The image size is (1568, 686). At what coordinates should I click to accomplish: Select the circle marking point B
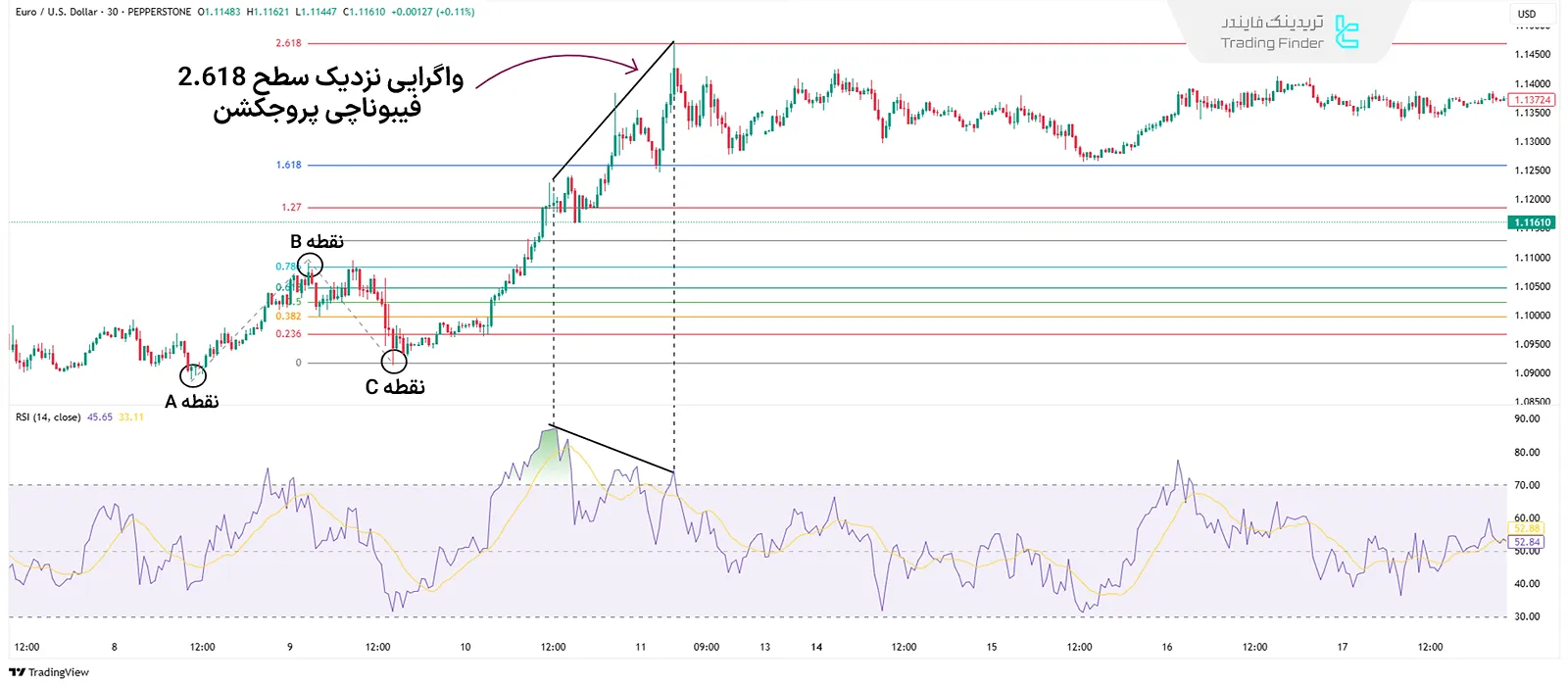coord(310,266)
